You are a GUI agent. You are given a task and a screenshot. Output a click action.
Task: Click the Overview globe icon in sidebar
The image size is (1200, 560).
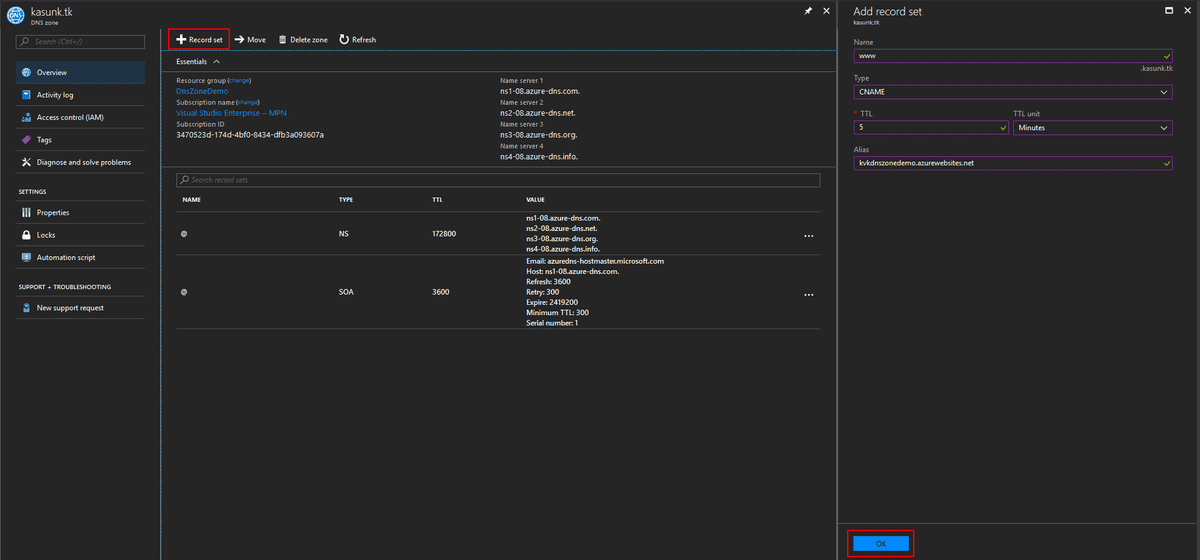point(26,73)
